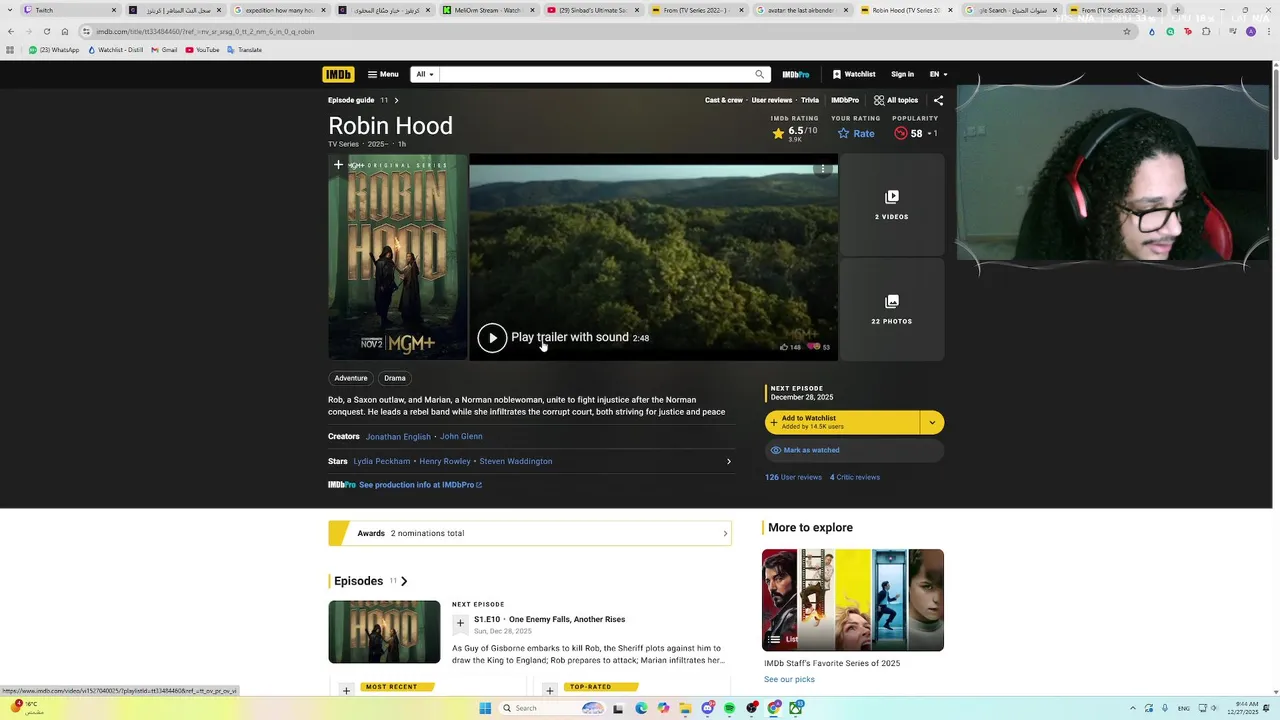Open the IMDb hamburger Menu
Screen dimensions: 1280x720
tap(382, 74)
